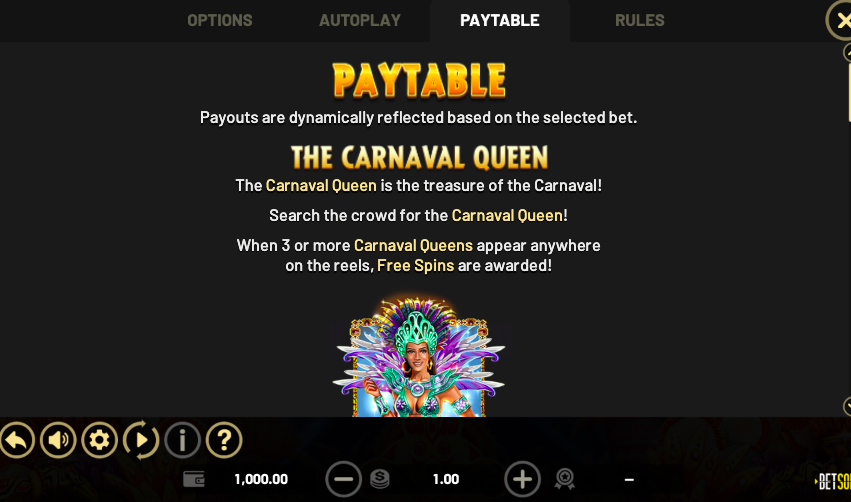Switch to the Options tab

[x=220, y=21]
